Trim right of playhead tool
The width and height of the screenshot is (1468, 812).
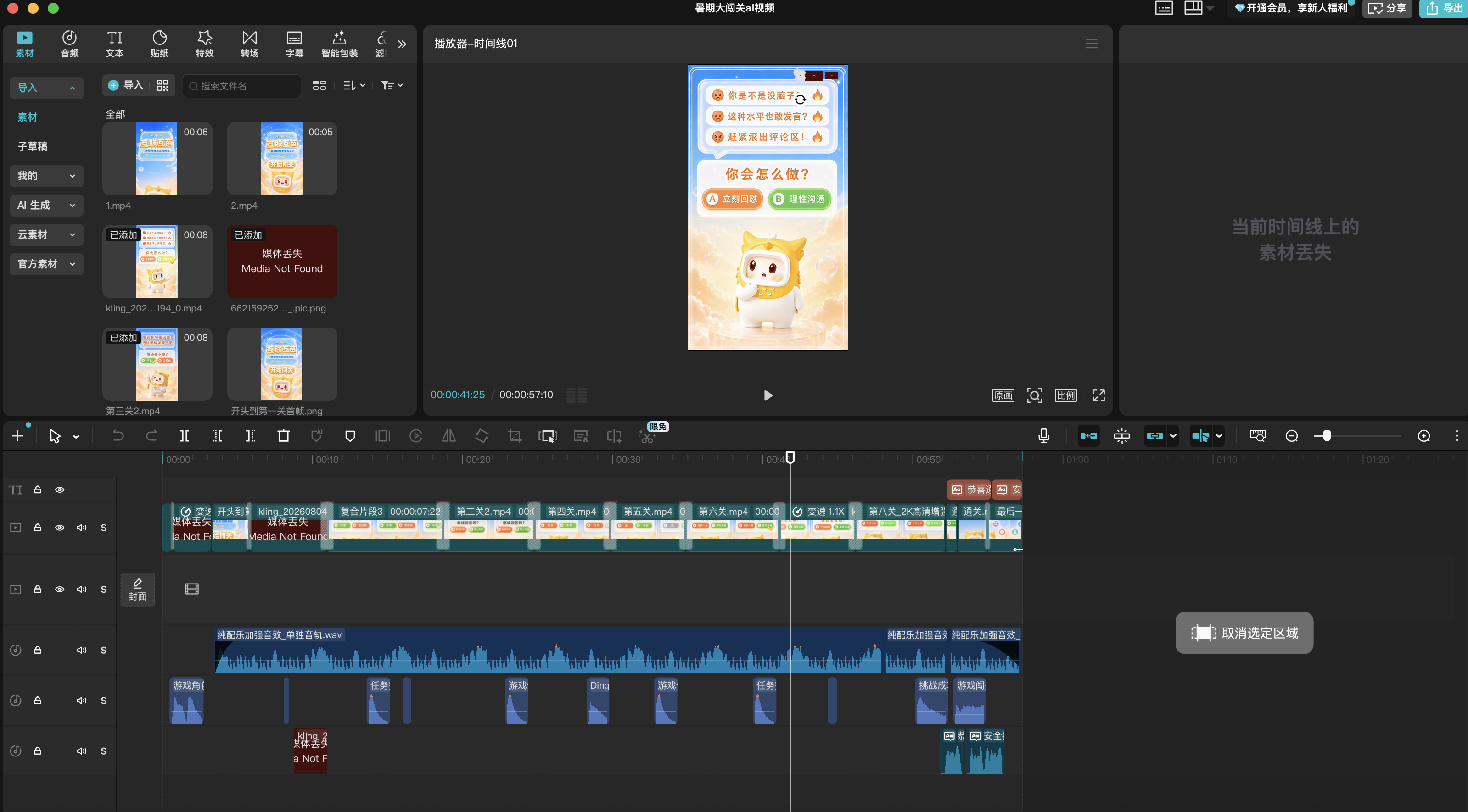(250, 436)
